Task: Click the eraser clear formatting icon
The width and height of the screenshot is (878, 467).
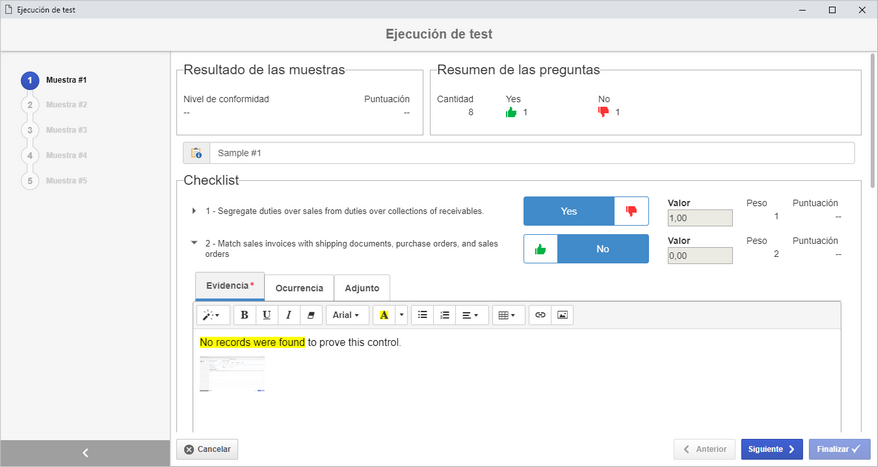Action: (x=311, y=315)
